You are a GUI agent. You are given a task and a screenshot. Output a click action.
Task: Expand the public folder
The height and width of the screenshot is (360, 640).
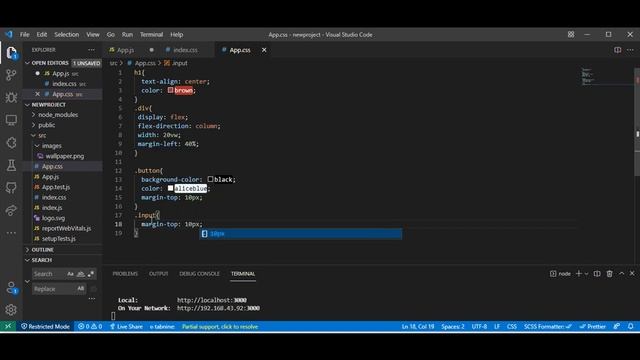click(x=33, y=125)
